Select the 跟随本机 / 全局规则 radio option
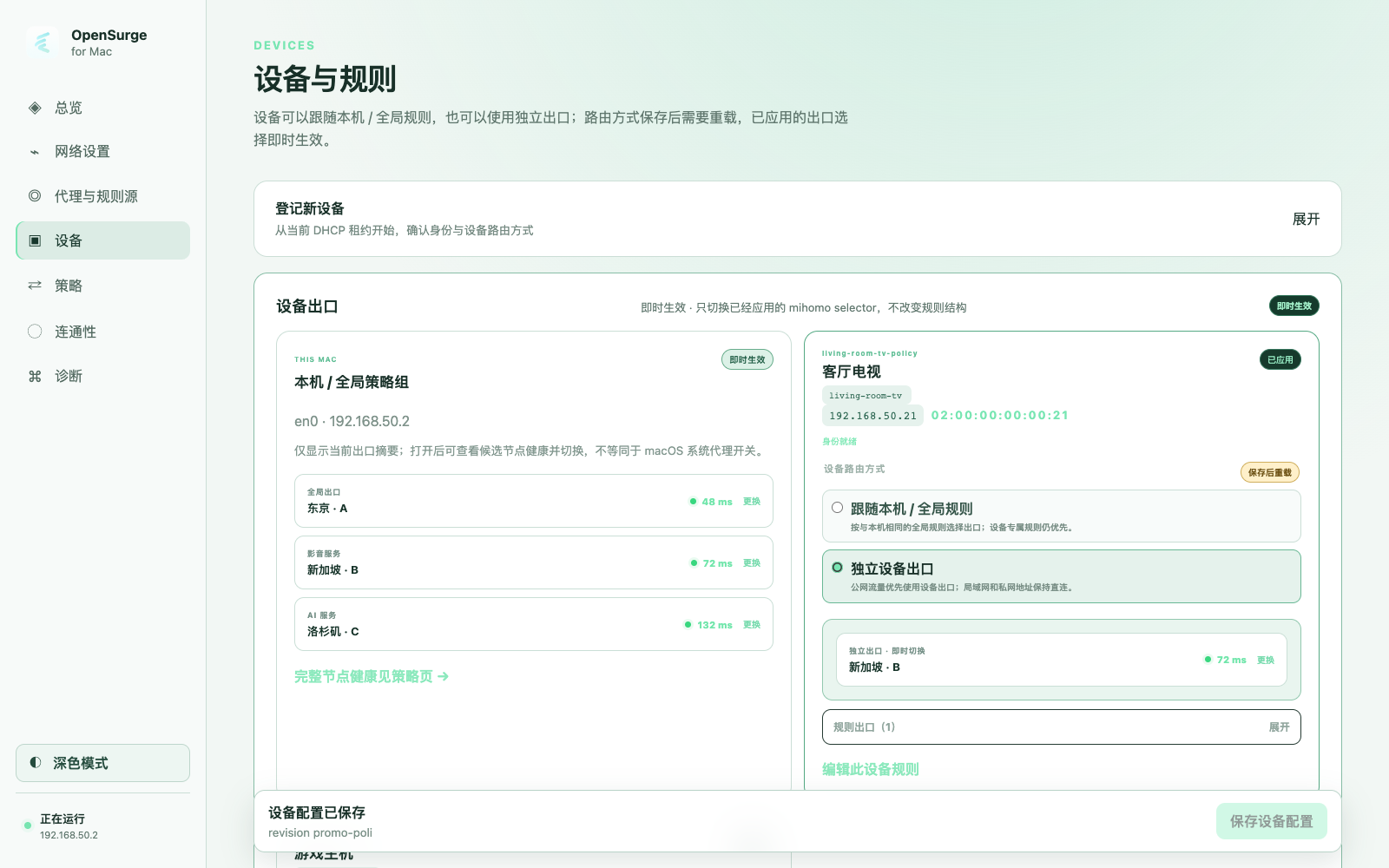Image resolution: width=1389 pixels, height=868 pixels. click(x=837, y=508)
